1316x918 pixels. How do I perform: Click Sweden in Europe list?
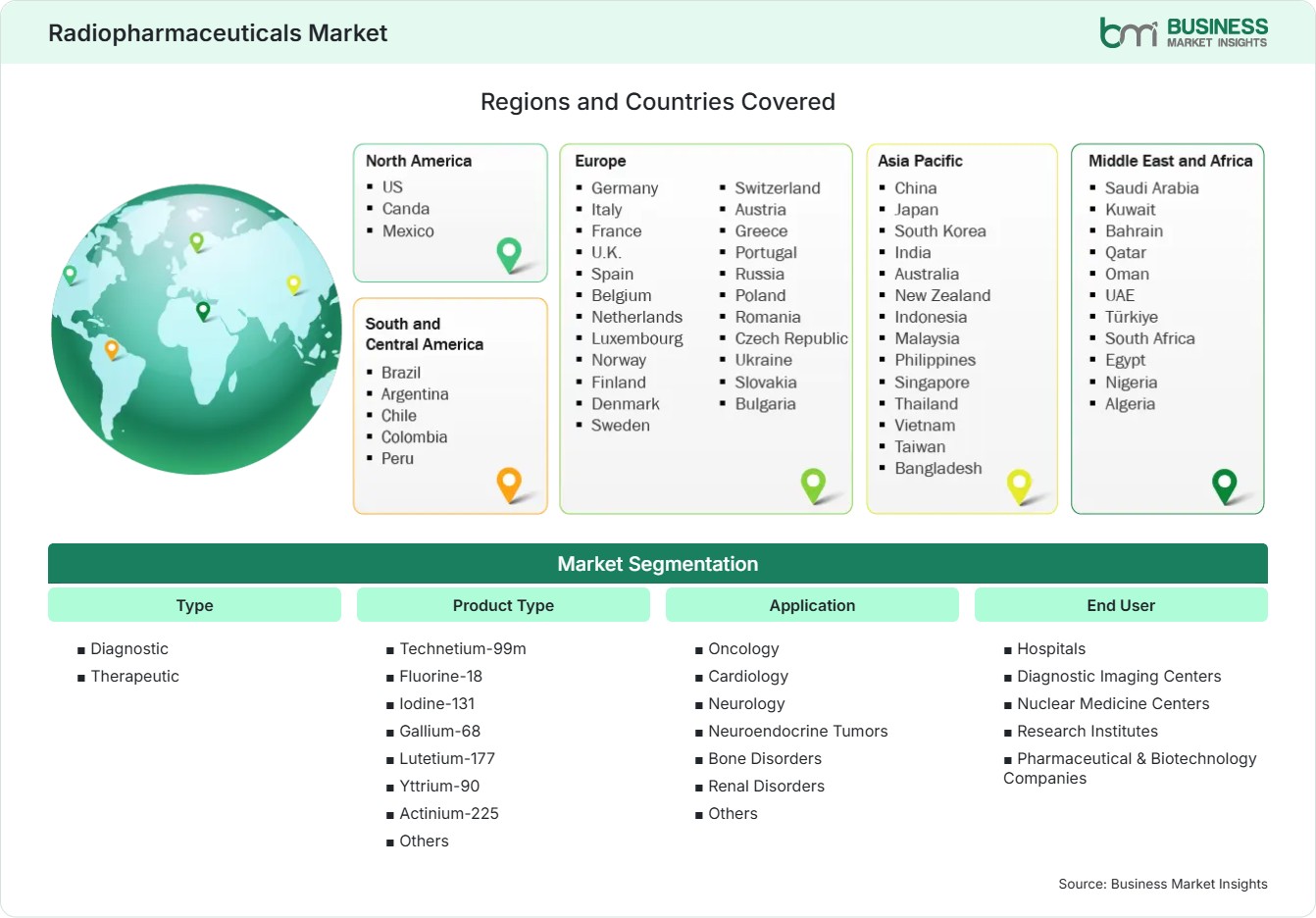[621, 426]
